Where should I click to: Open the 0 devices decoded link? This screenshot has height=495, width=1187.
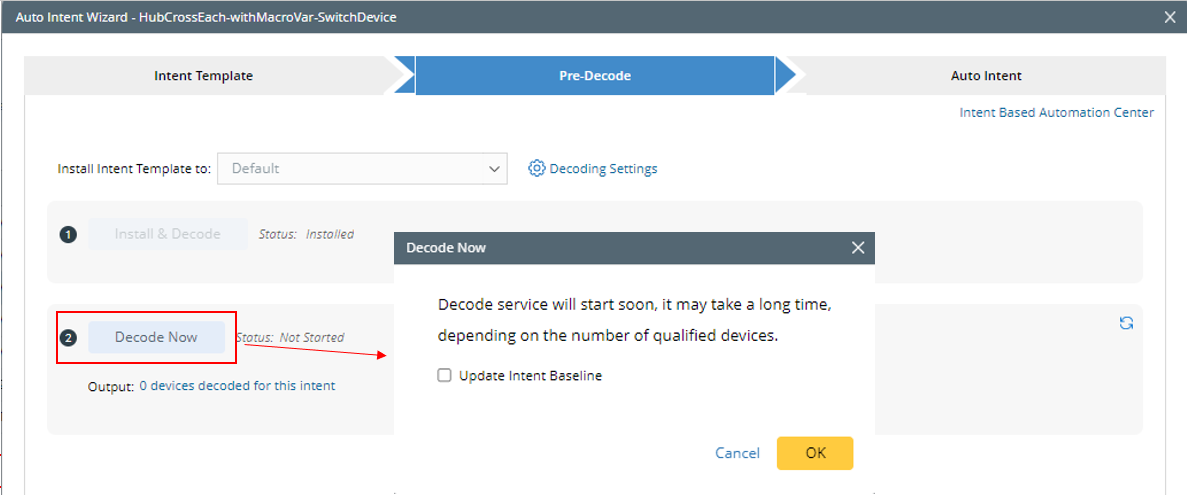[237, 386]
